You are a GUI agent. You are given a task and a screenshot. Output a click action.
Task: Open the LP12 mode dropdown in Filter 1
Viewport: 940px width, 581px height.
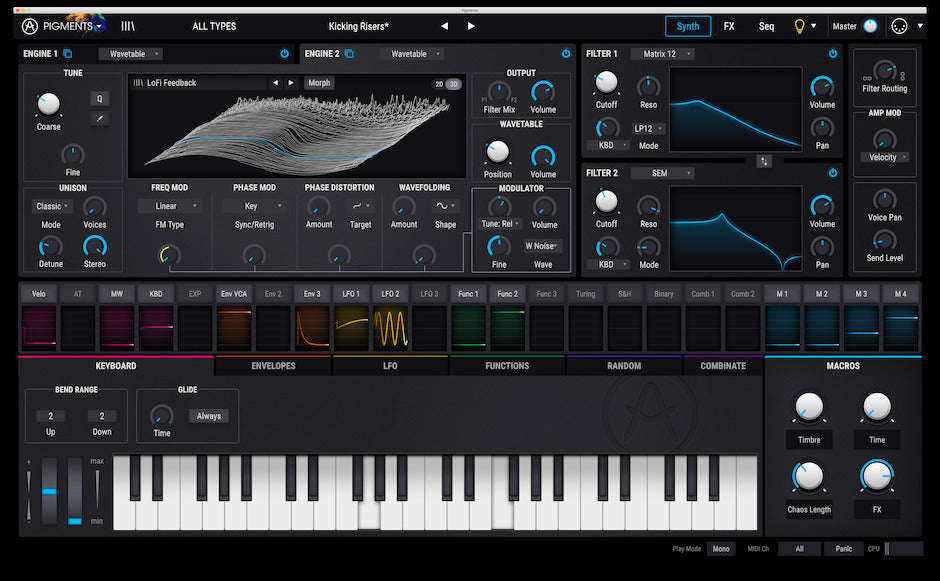tap(647, 129)
